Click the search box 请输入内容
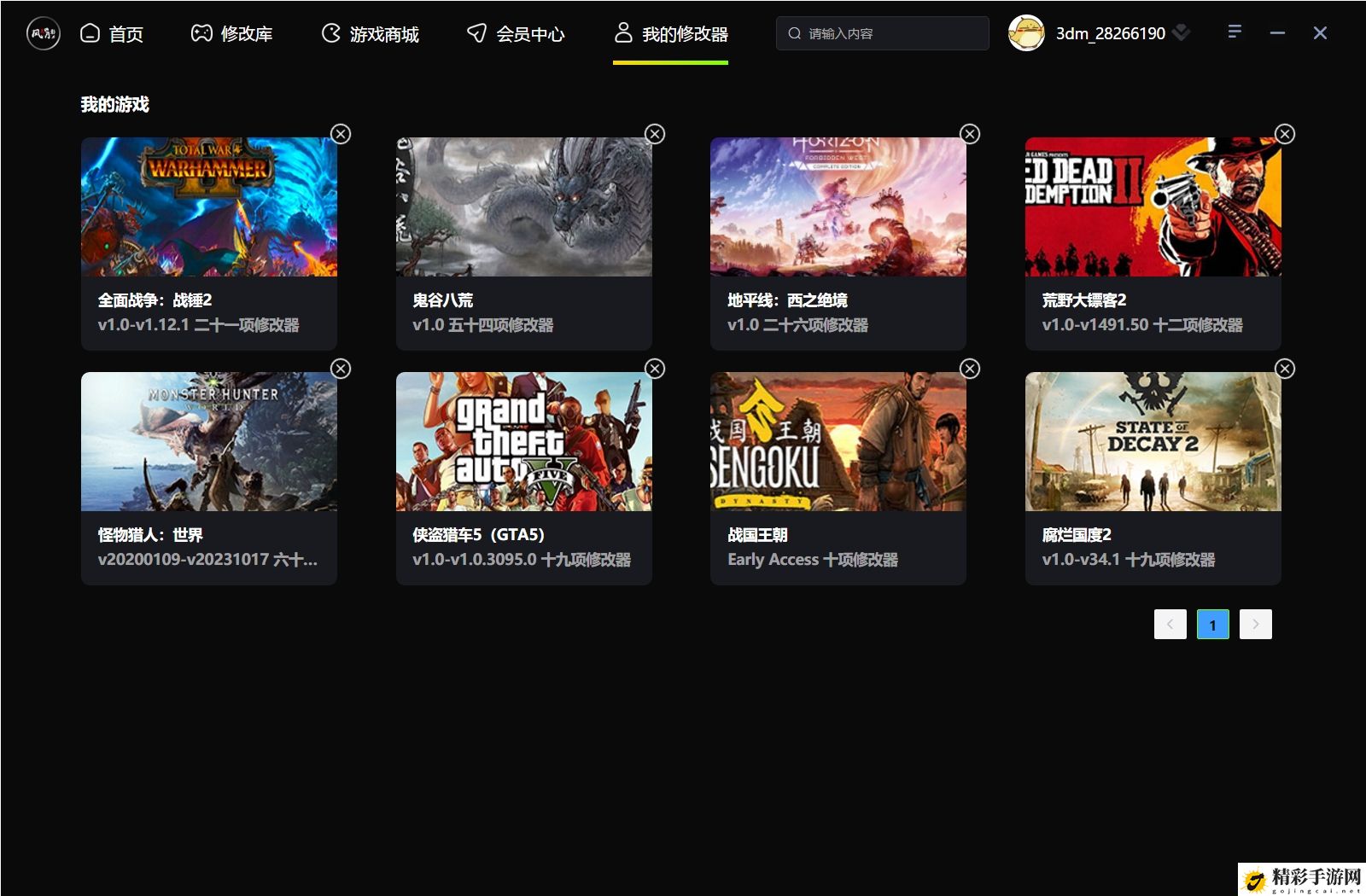 click(x=882, y=33)
